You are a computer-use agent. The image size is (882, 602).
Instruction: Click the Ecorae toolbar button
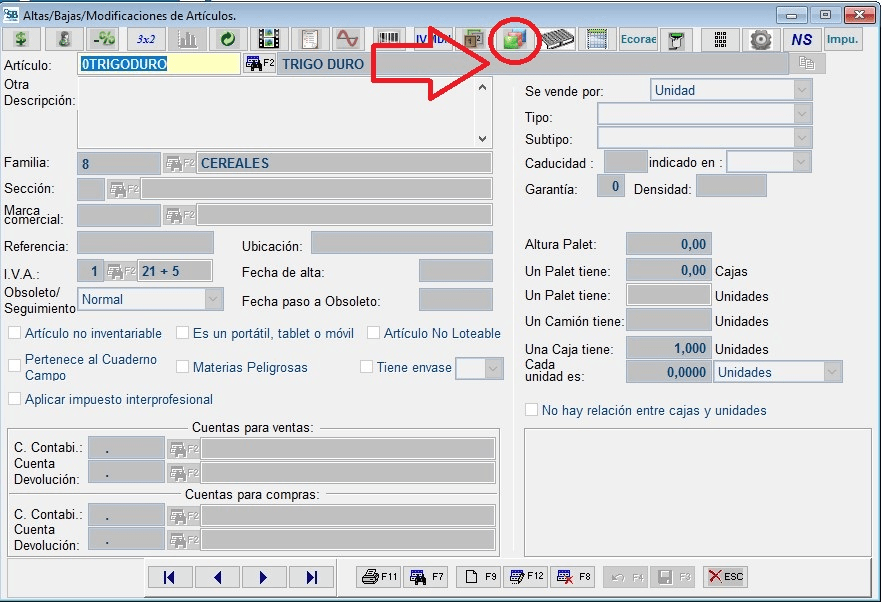[638, 39]
